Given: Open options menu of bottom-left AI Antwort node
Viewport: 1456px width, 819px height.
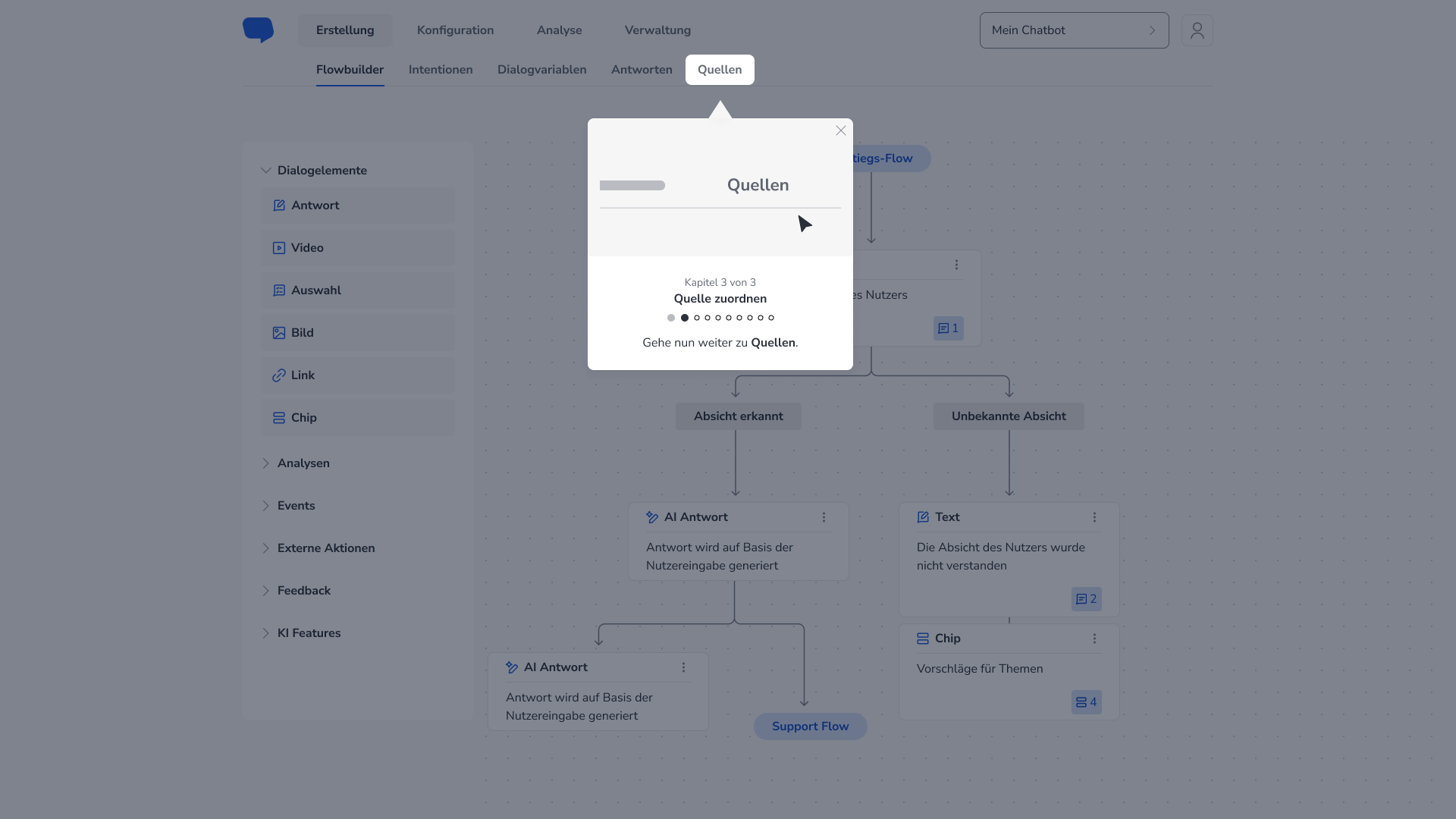Looking at the screenshot, I should (x=683, y=667).
